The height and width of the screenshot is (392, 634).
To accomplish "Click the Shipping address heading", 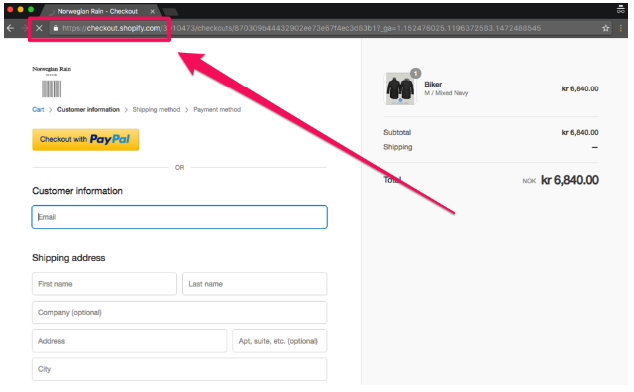I will point(69,258).
